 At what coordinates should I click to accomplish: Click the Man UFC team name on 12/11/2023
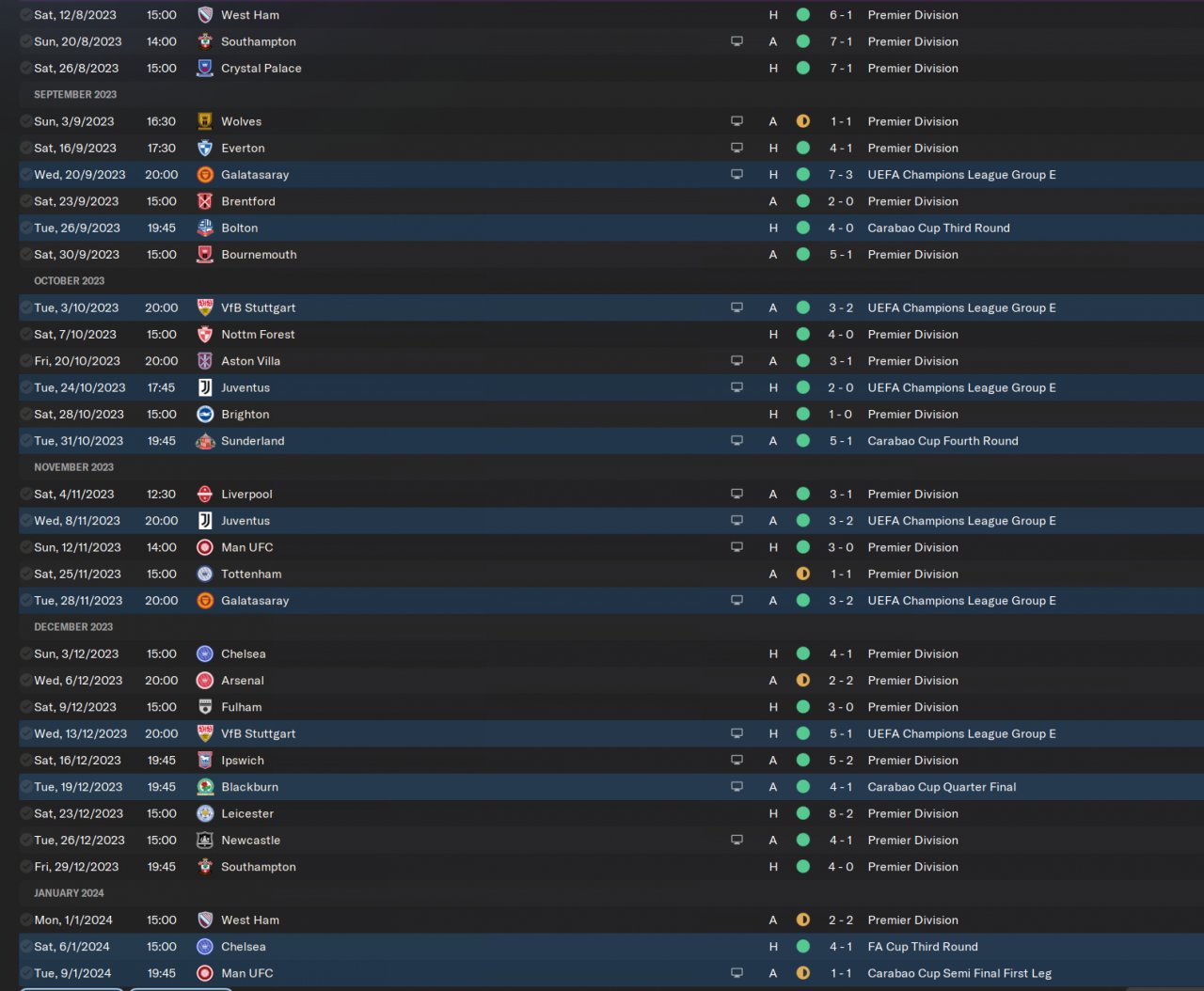point(247,547)
